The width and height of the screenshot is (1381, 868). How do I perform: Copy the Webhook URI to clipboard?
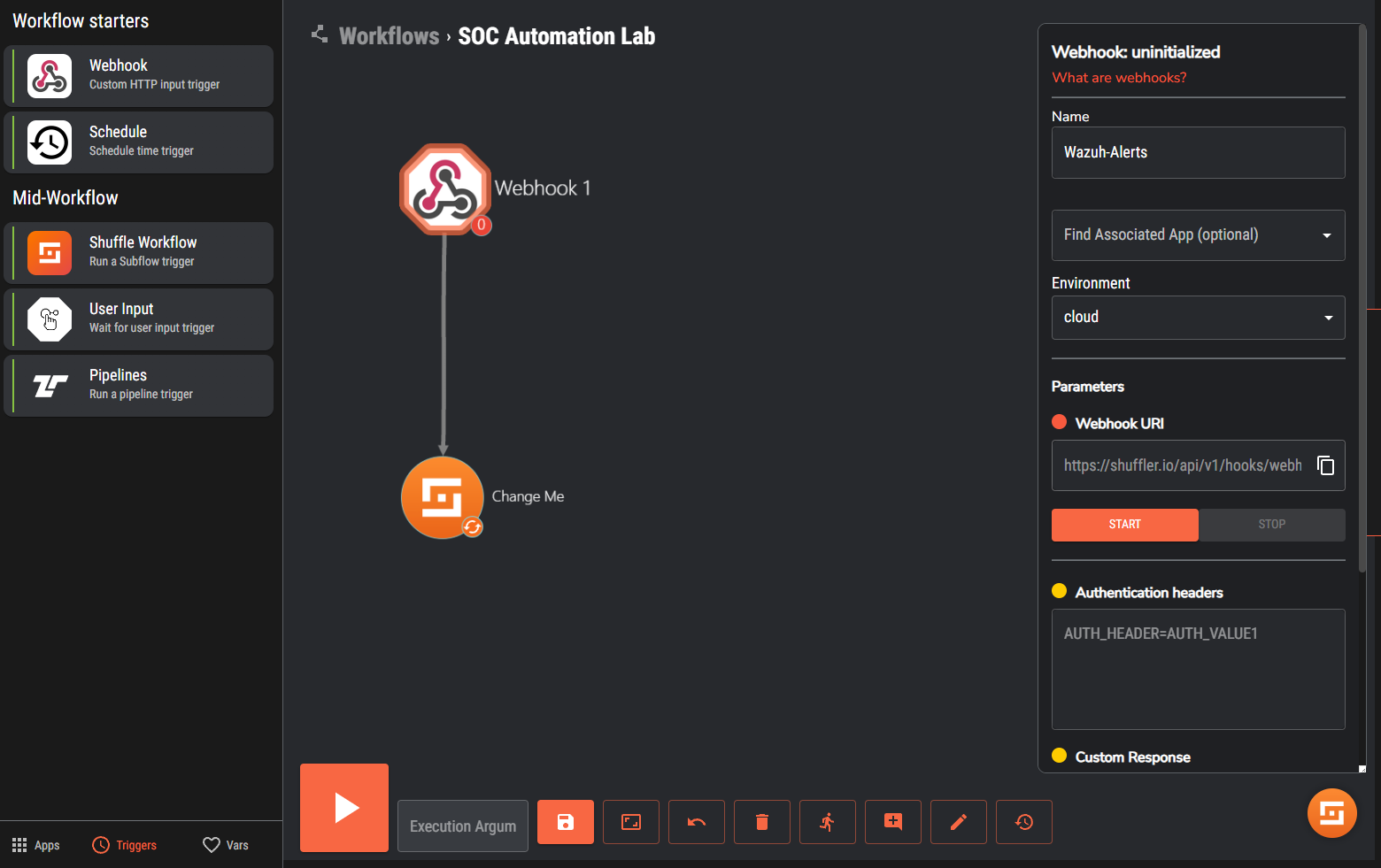tap(1325, 465)
